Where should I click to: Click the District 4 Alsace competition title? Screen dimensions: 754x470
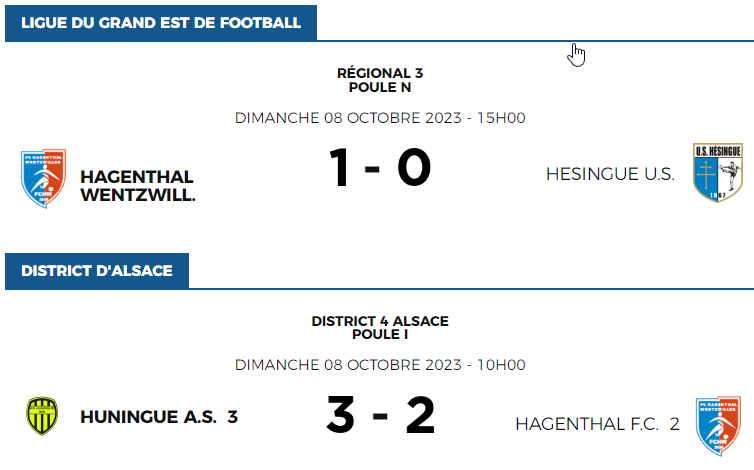pyautogui.click(x=380, y=321)
